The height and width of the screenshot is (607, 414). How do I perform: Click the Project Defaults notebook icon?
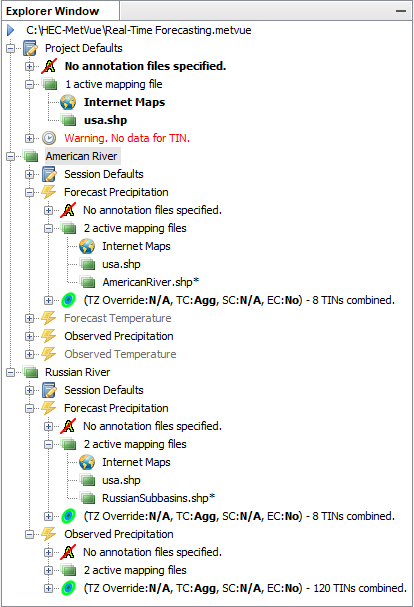(31, 48)
